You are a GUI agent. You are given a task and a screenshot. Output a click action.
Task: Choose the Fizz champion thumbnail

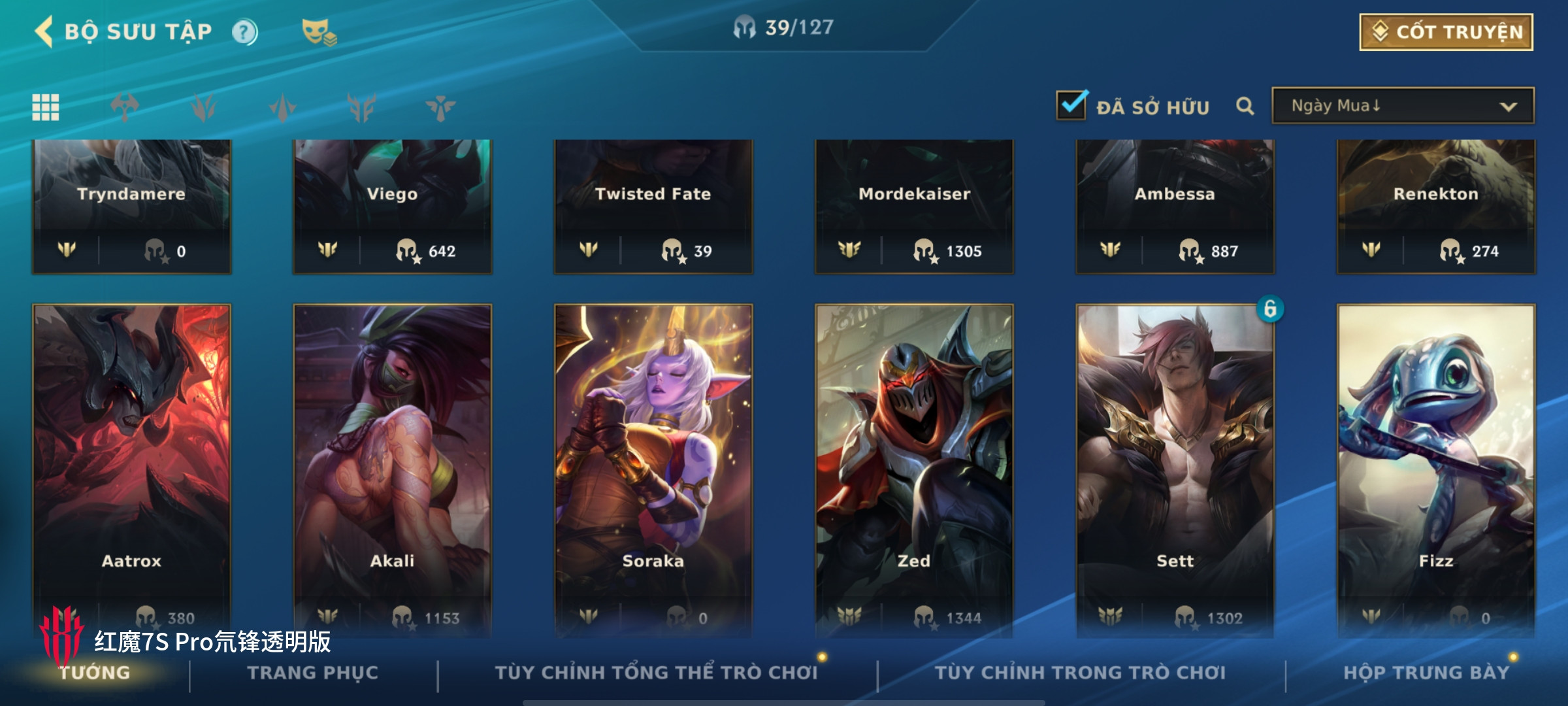click(1436, 471)
